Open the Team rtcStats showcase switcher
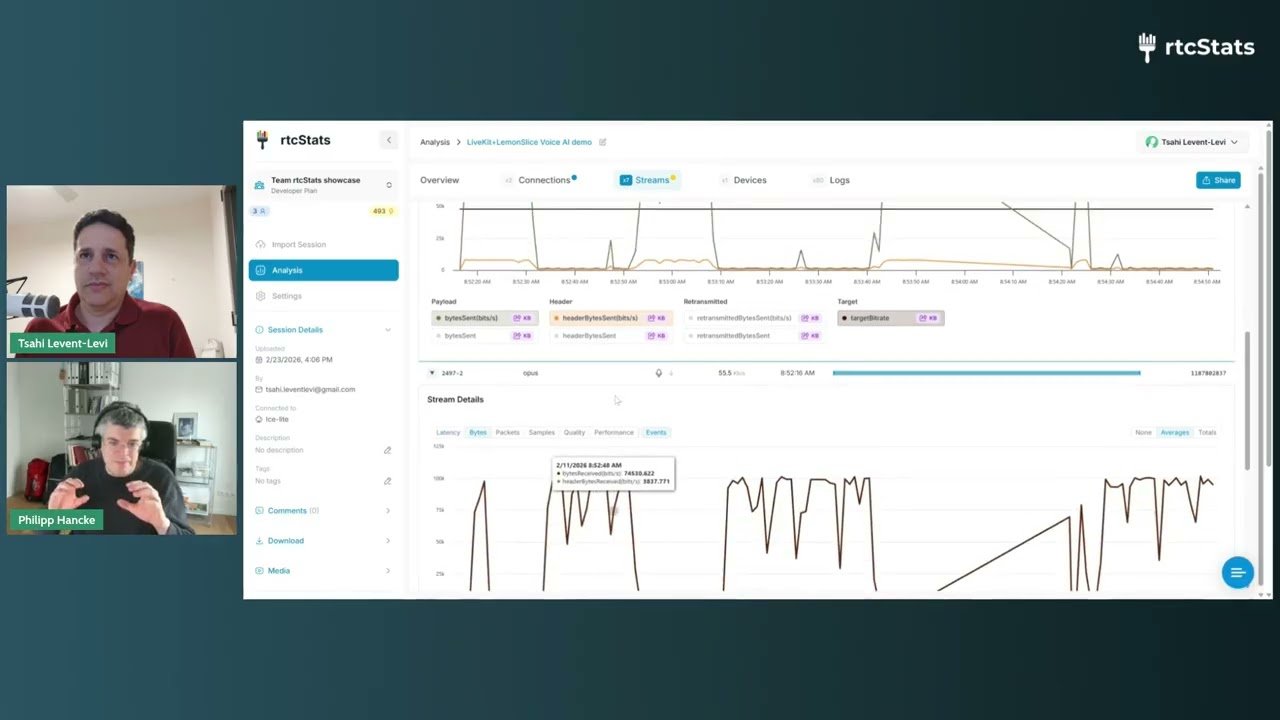The image size is (1280, 720). 323,184
